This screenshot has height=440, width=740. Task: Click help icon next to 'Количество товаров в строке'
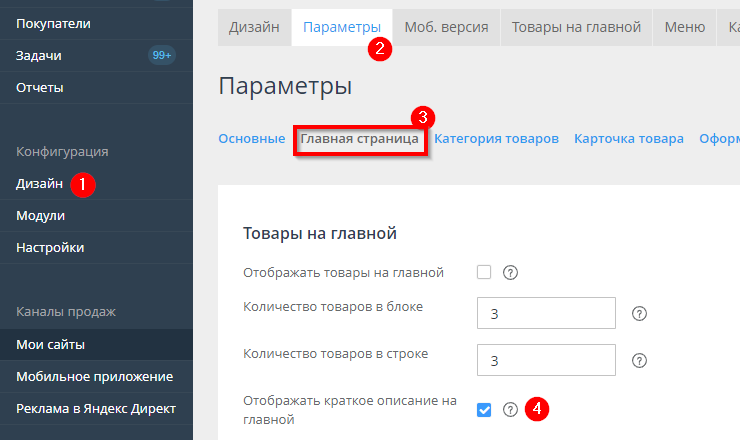640,360
